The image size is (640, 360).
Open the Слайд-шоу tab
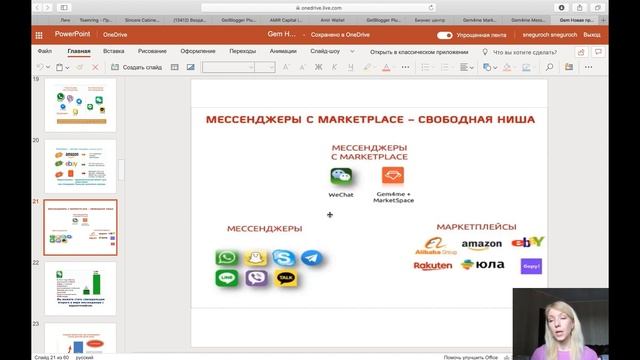(x=325, y=51)
